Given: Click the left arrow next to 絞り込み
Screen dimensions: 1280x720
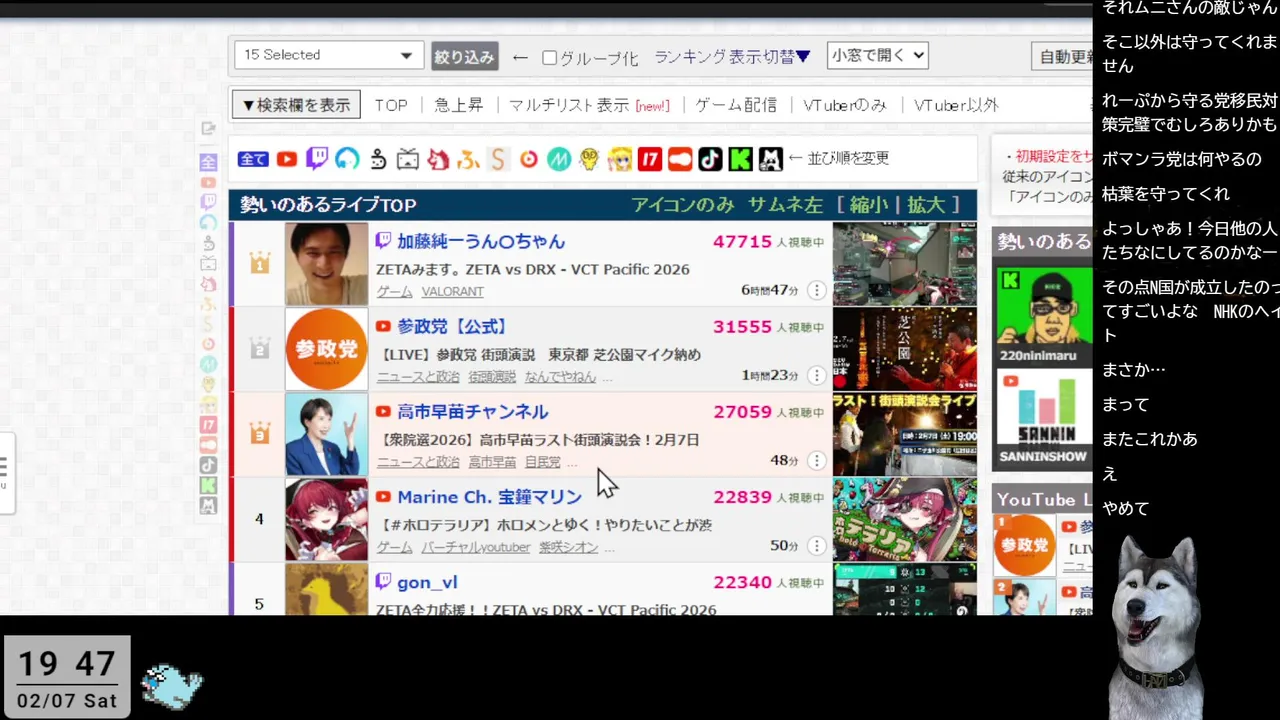Looking at the screenshot, I should pos(520,57).
